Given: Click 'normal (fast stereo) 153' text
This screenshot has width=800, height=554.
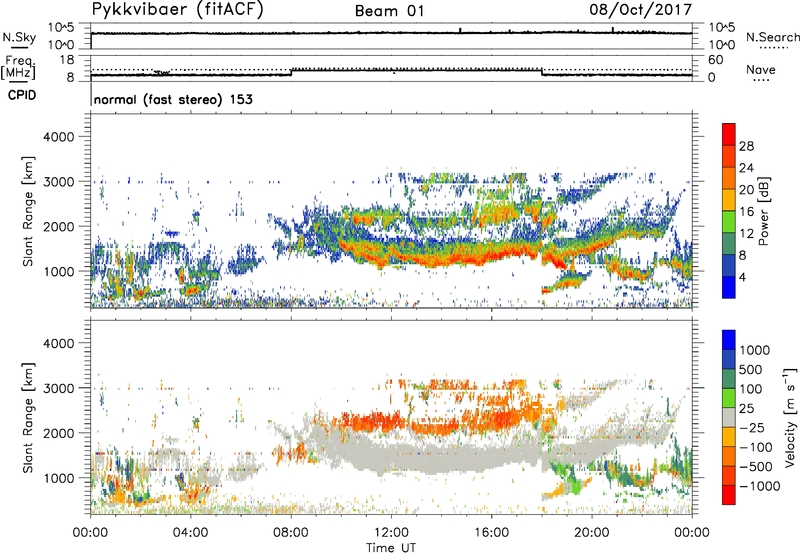Looking at the screenshot, I should point(173,99).
